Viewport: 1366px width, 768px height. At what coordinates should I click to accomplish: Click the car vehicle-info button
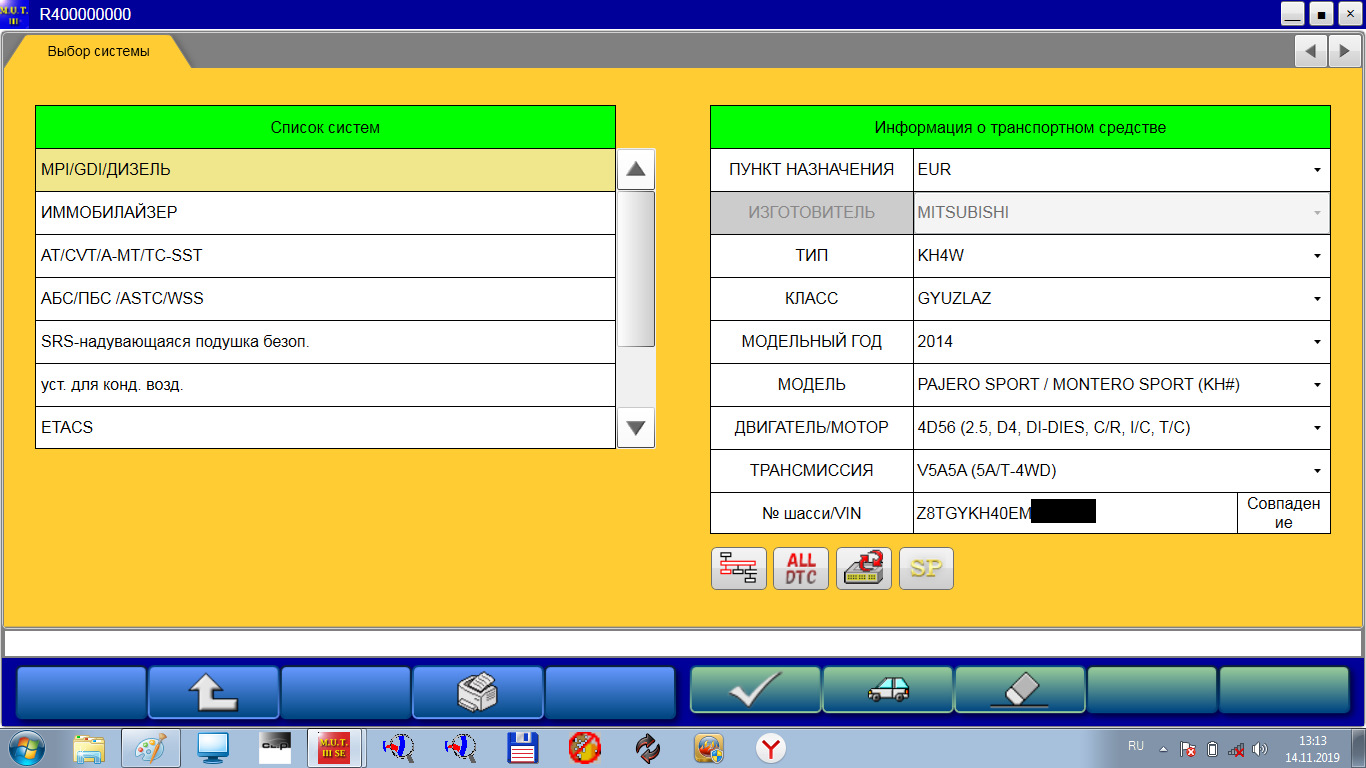click(x=888, y=690)
